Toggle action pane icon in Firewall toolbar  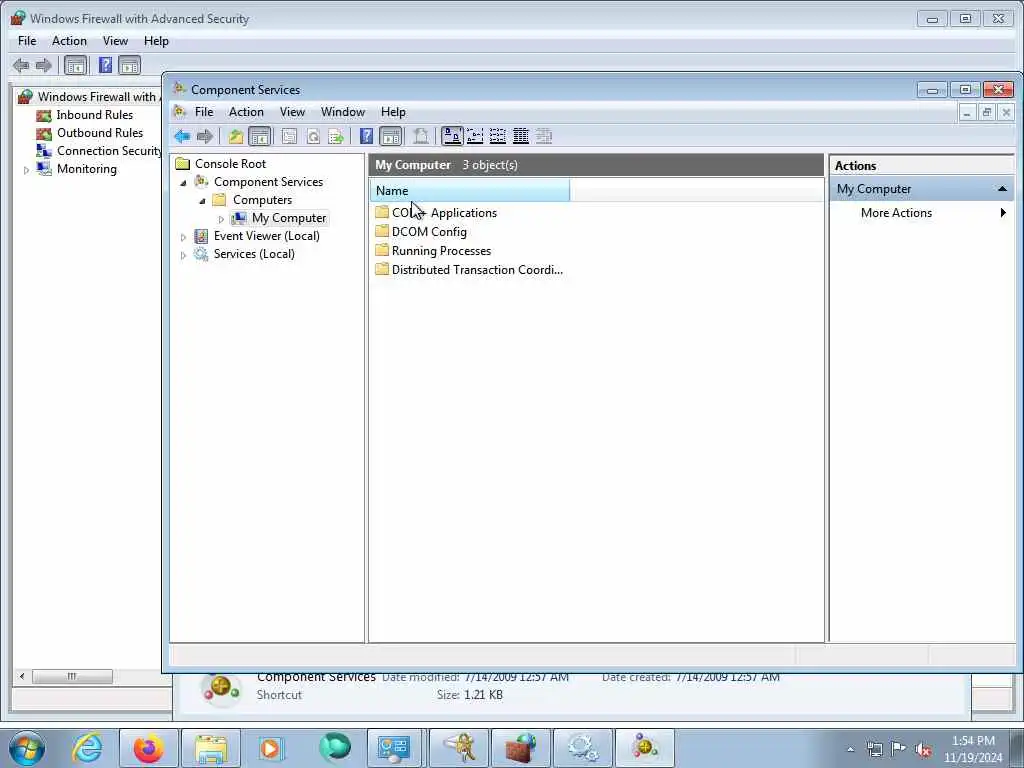129,65
